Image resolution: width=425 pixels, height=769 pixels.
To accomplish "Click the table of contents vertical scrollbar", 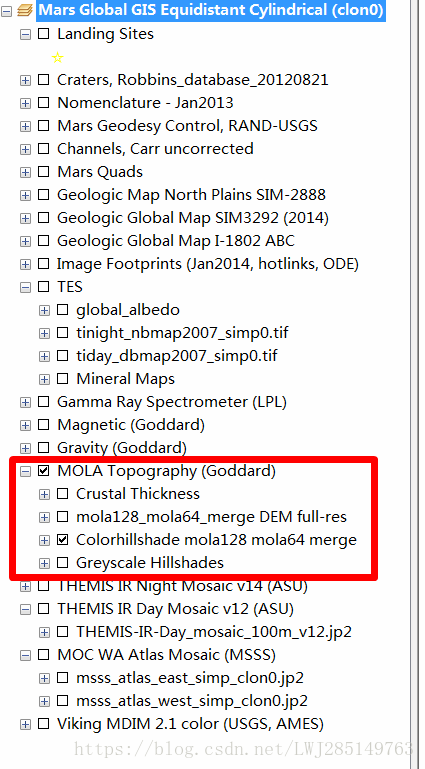I will tap(415, 384).
